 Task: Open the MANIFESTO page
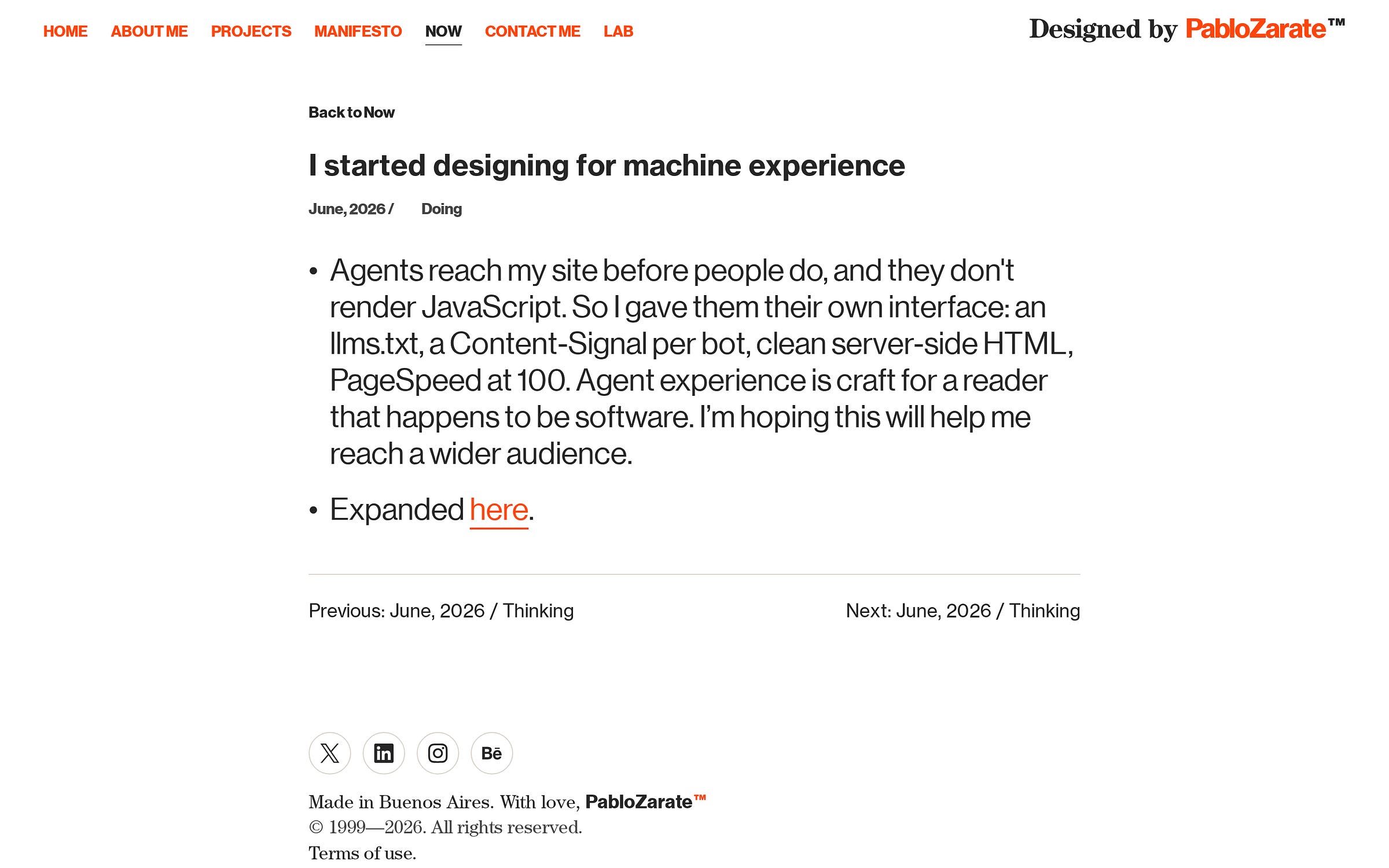(358, 31)
